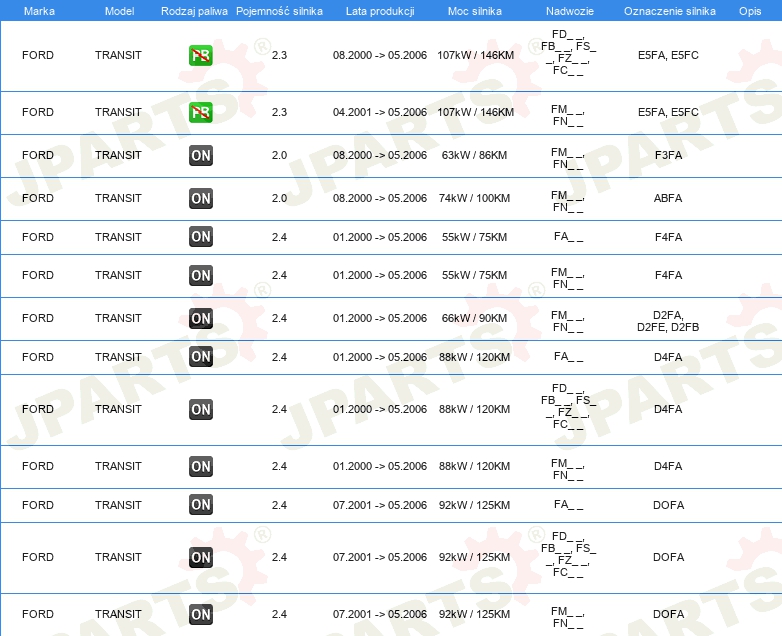Click the 08.2000 -> 05.2006 cell in the ABFA row
Viewport: 782px width, 636px height.
point(380,199)
